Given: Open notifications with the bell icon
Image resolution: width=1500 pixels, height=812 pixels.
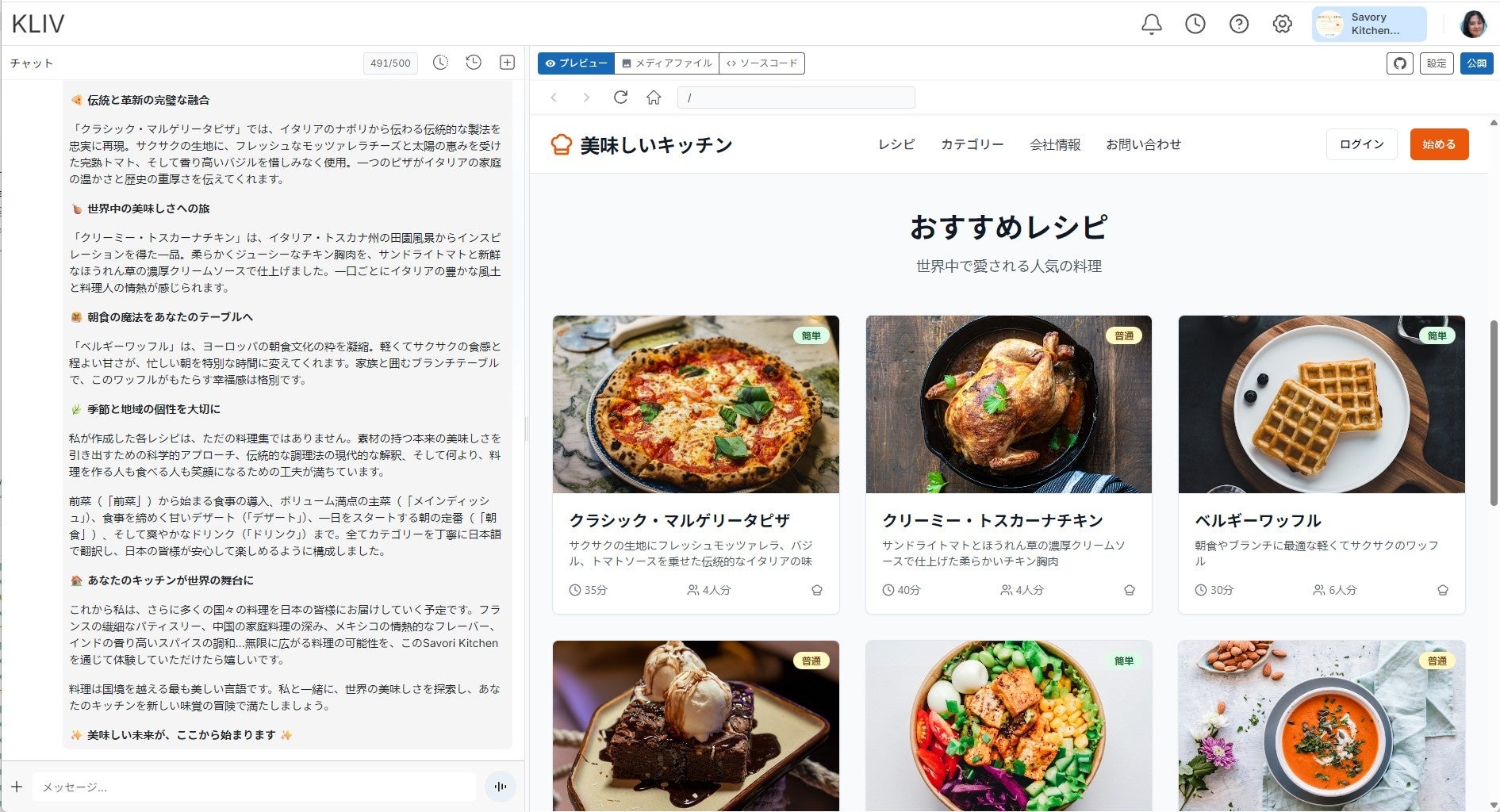Looking at the screenshot, I should pos(1151,24).
